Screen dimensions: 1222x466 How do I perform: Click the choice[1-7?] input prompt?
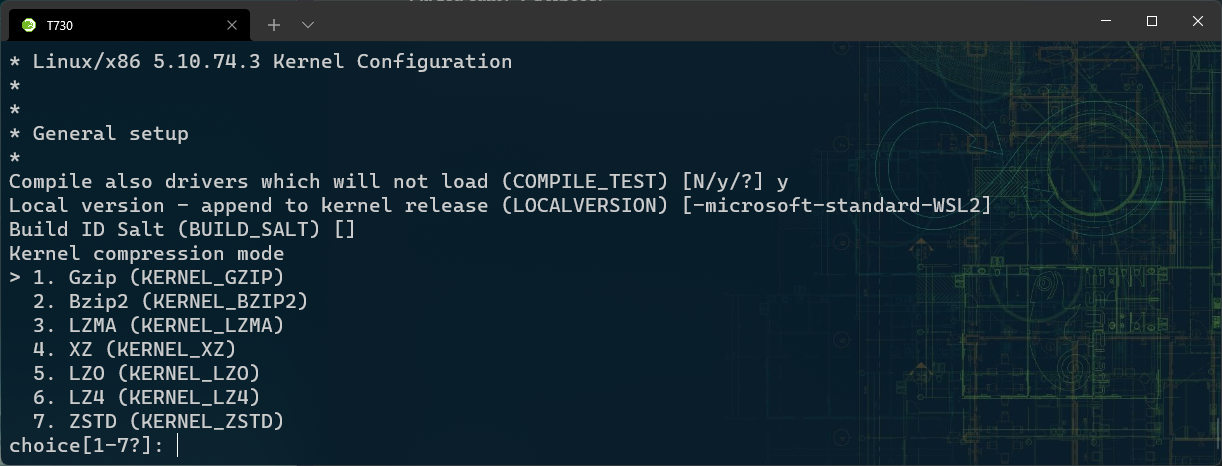tap(87, 445)
